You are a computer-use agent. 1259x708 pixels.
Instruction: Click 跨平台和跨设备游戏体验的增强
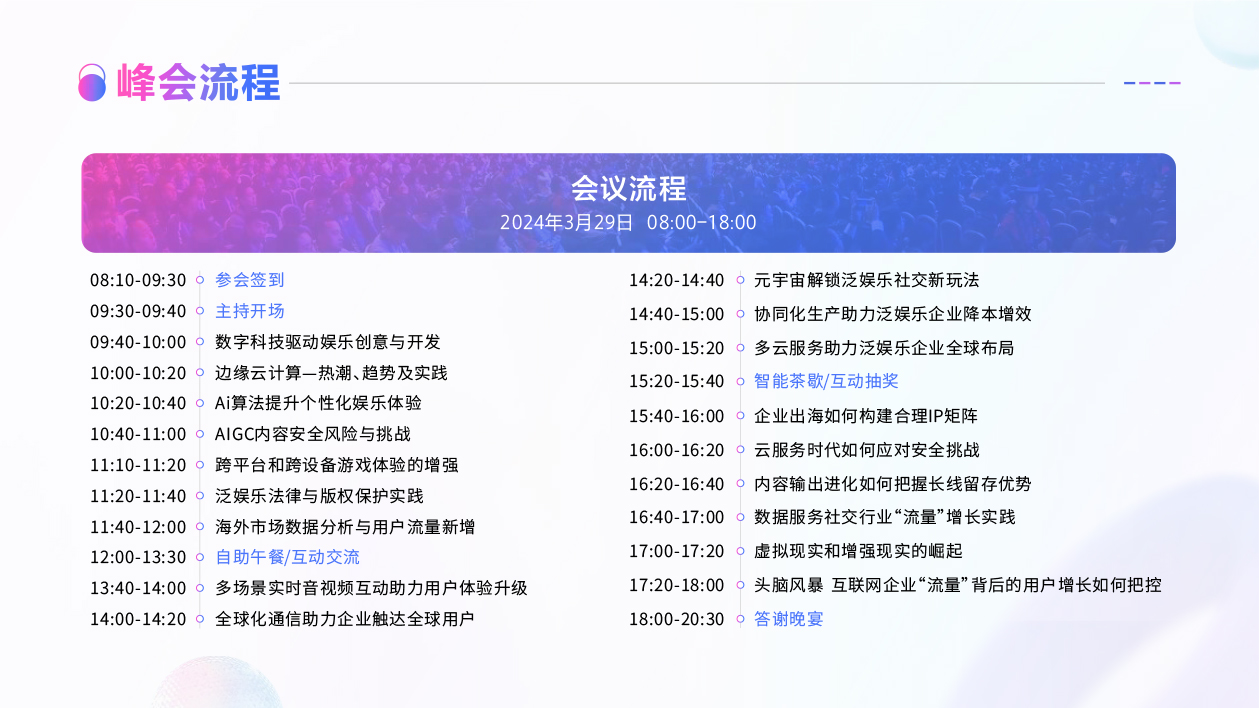click(337, 465)
